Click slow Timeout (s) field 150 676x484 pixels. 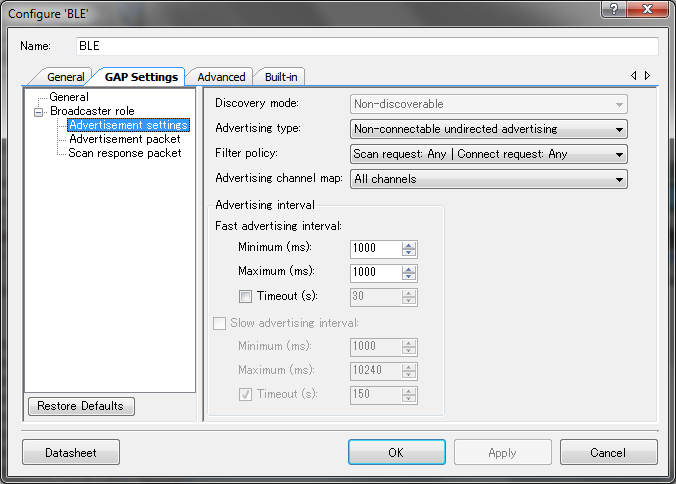click(x=376, y=395)
